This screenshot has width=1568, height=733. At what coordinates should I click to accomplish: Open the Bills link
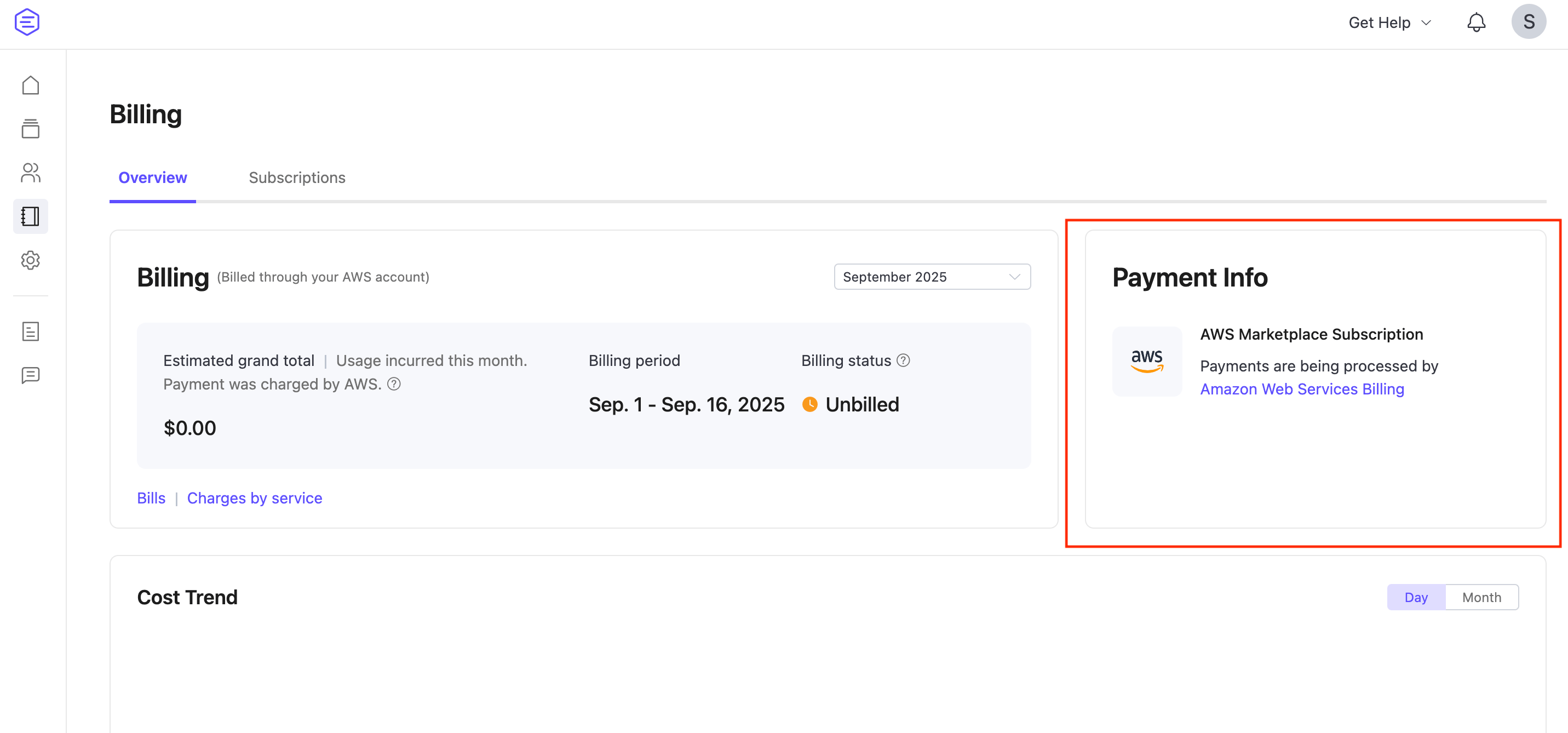(151, 498)
